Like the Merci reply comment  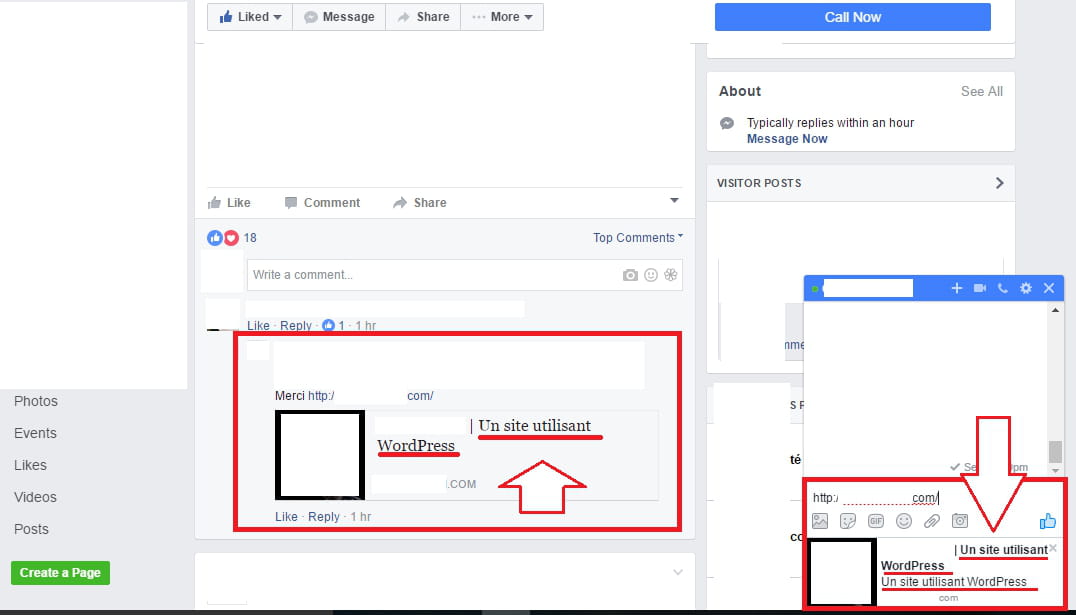pos(286,516)
